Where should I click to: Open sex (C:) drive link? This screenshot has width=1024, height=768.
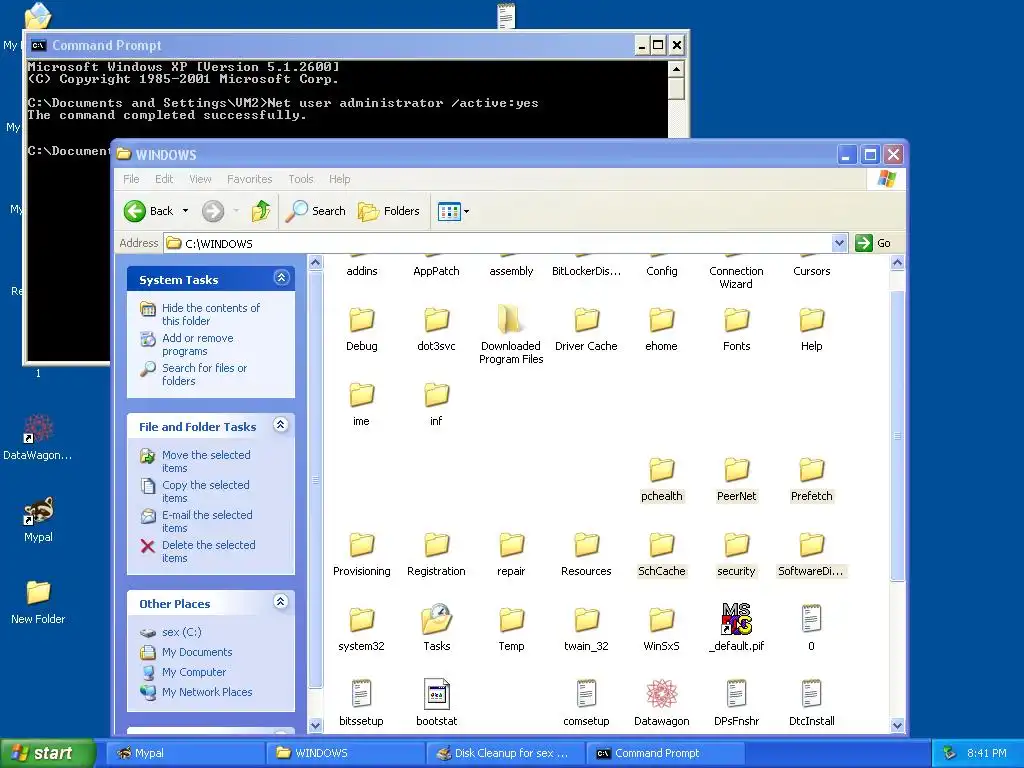click(x=182, y=632)
